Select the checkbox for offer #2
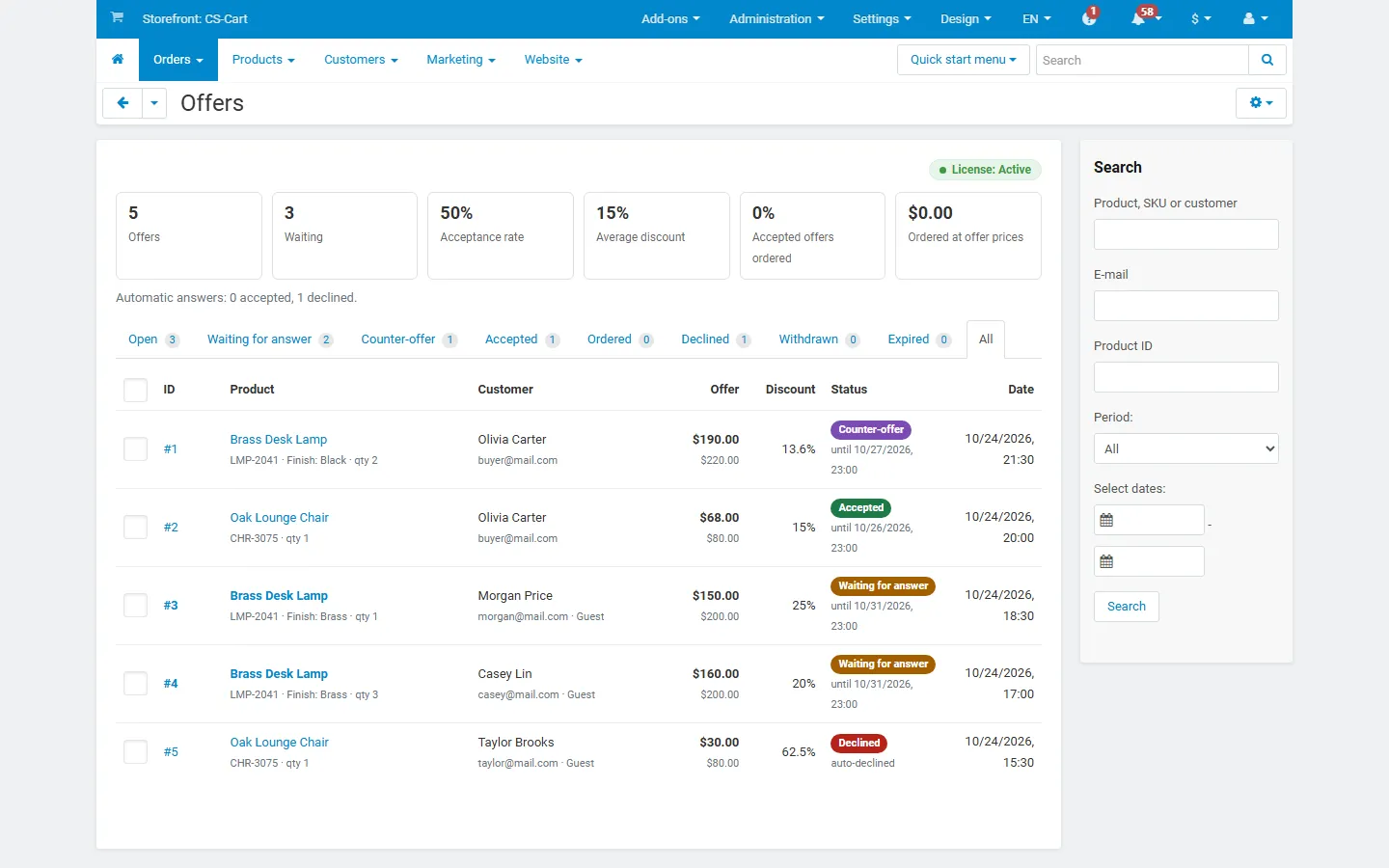Image resolution: width=1389 pixels, height=868 pixels. [136, 528]
